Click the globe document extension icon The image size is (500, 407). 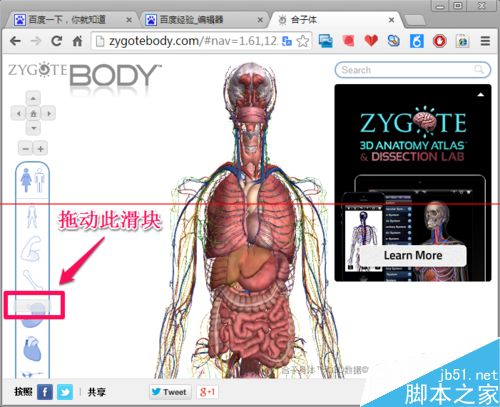click(462, 41)
